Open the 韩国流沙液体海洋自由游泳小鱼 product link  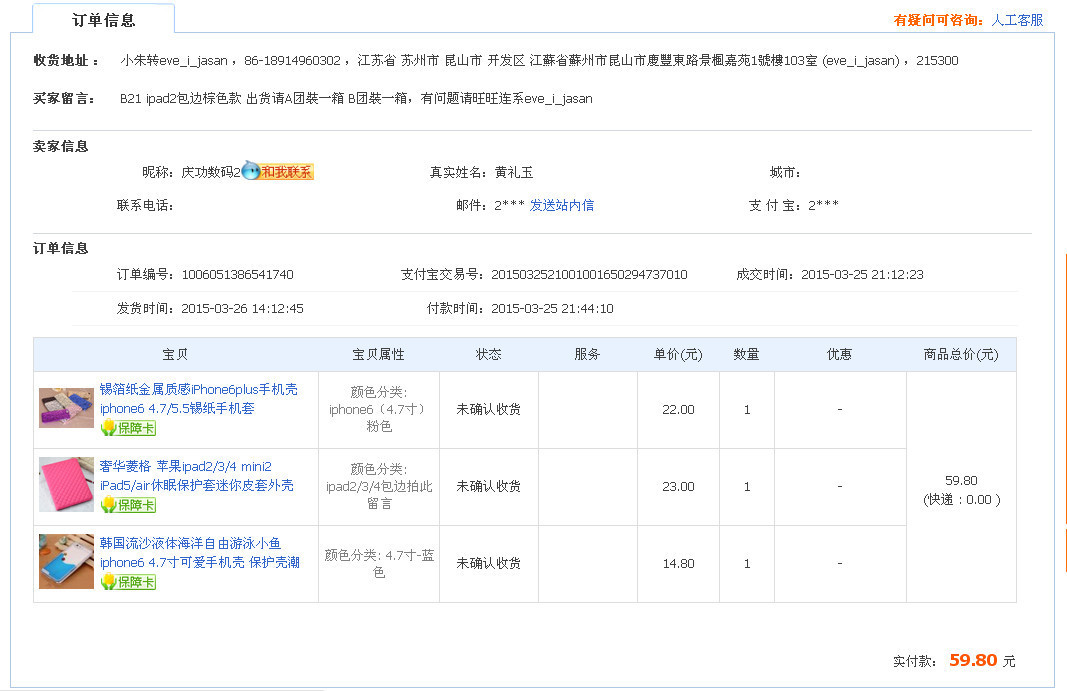190,544
